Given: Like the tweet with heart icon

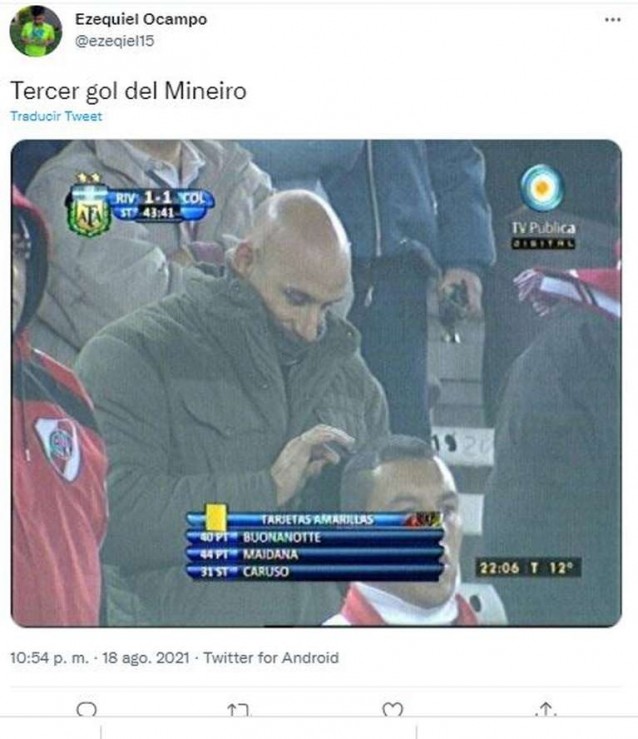Looking at the screenshot, I should click(x=393, y=710).
